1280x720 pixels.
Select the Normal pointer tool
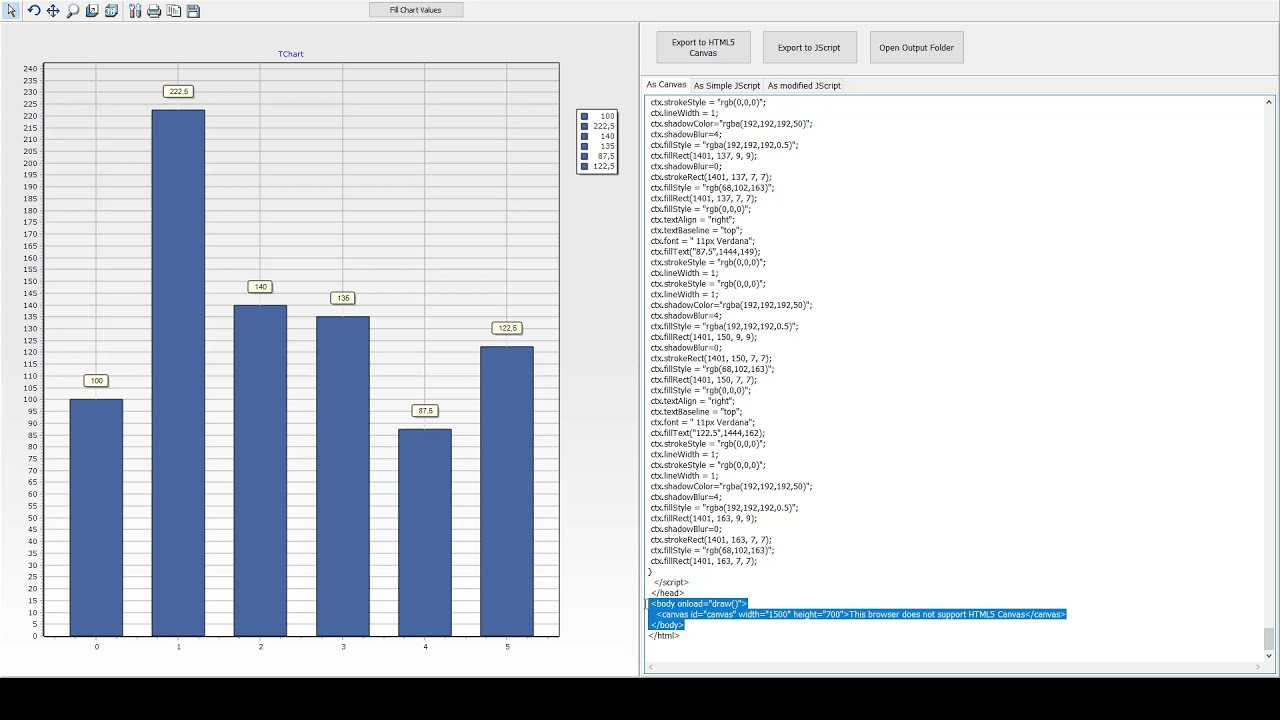point(12,11)
